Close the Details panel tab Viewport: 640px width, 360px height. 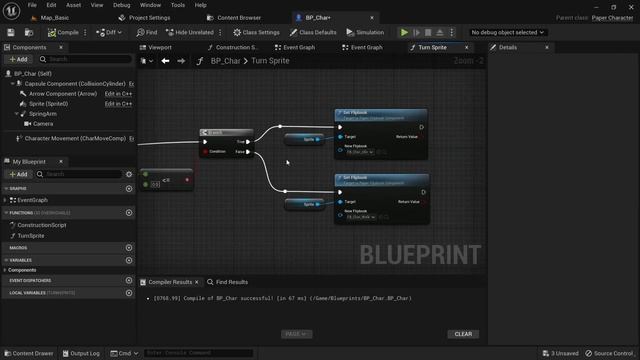click(x=547, y=47)
